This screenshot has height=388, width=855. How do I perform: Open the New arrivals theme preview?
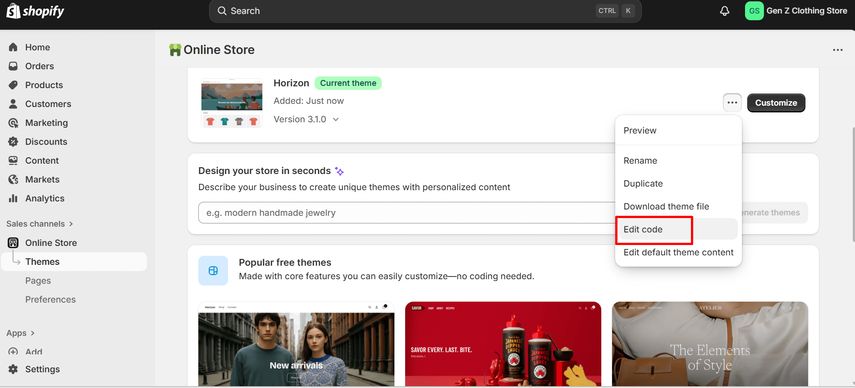296,344
